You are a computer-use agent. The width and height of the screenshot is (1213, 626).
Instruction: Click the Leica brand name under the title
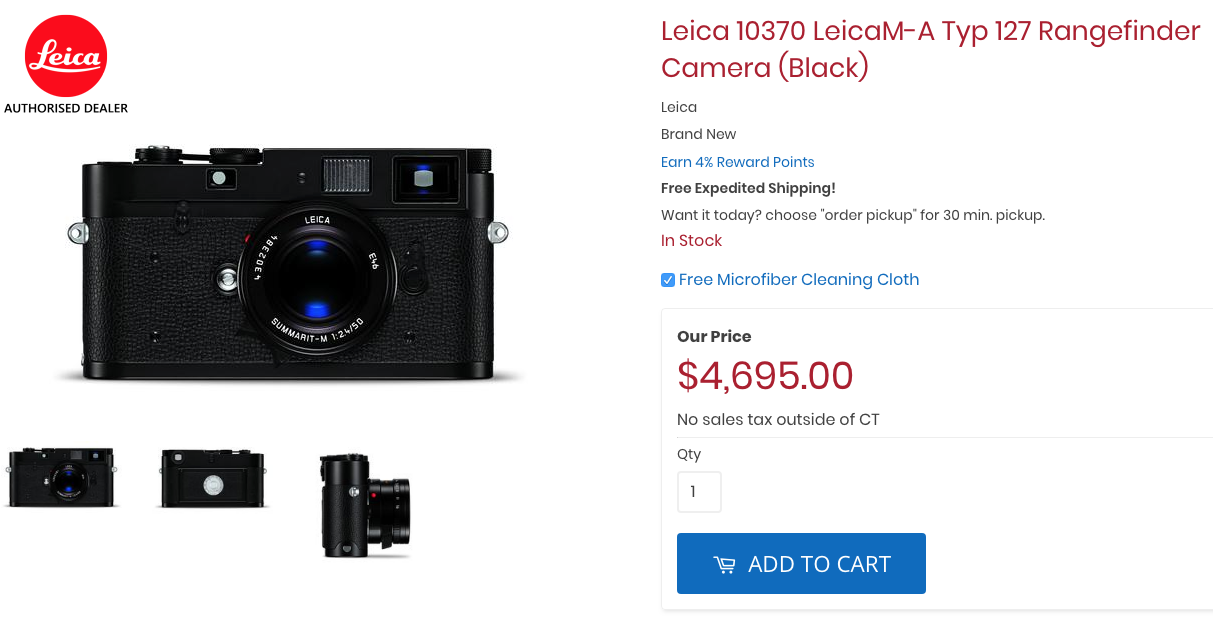(679, 107)
